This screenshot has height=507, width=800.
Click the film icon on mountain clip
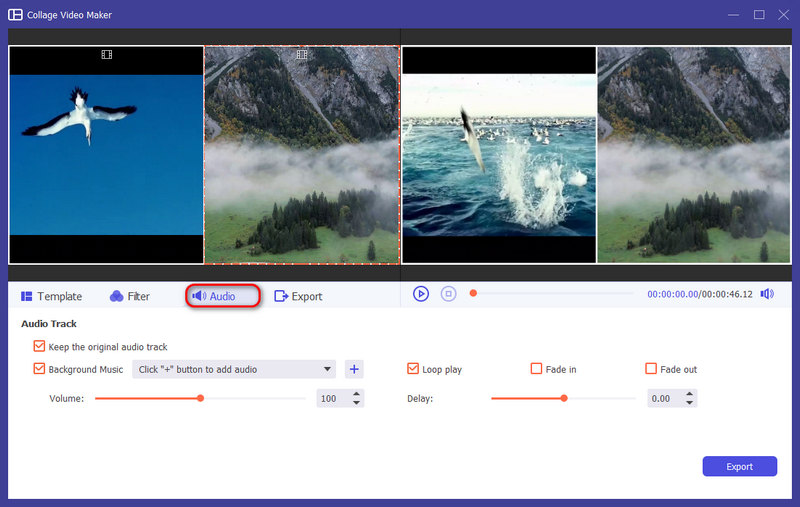point(302,55)
